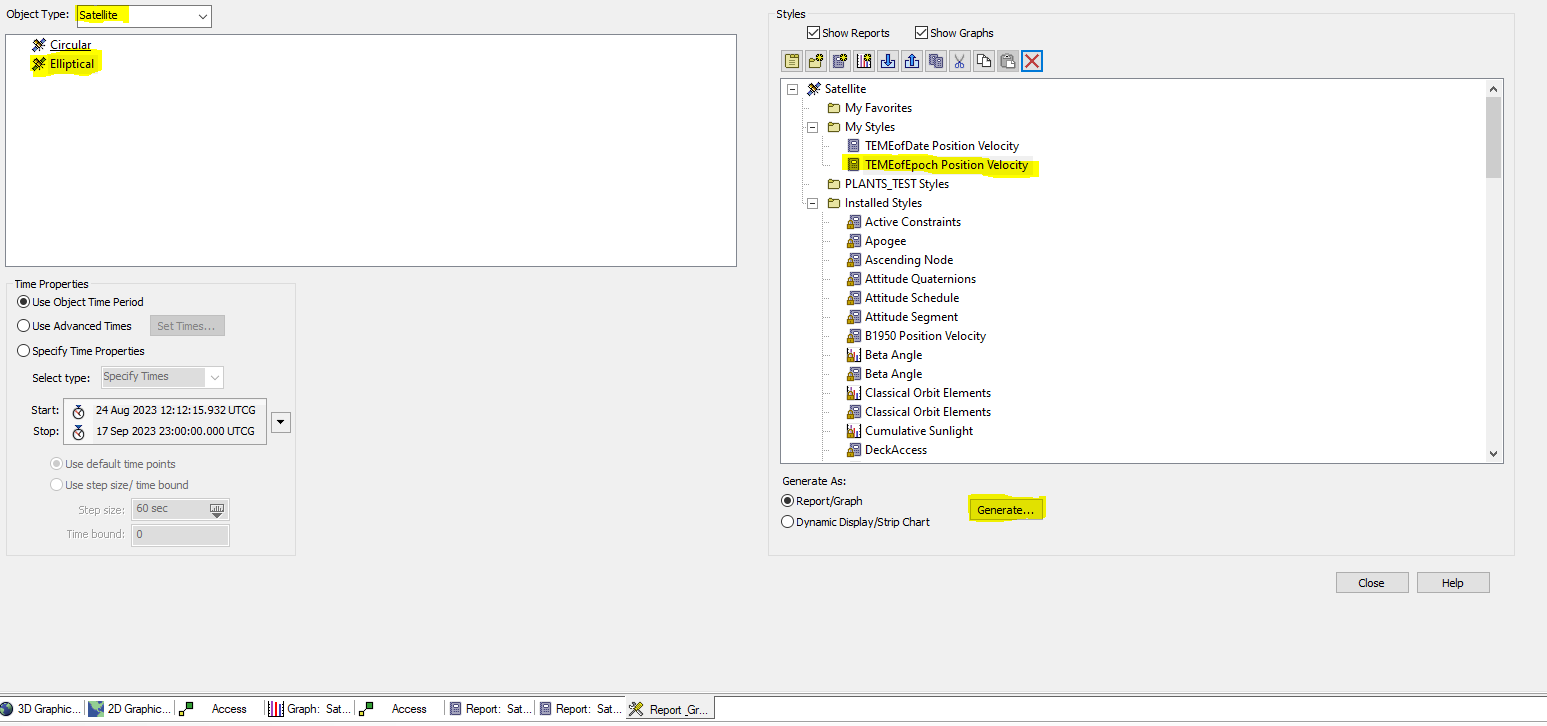Select the Attitude Schedule style
Viewport: 1547px width, 726px height.
(x=912, y=298)
